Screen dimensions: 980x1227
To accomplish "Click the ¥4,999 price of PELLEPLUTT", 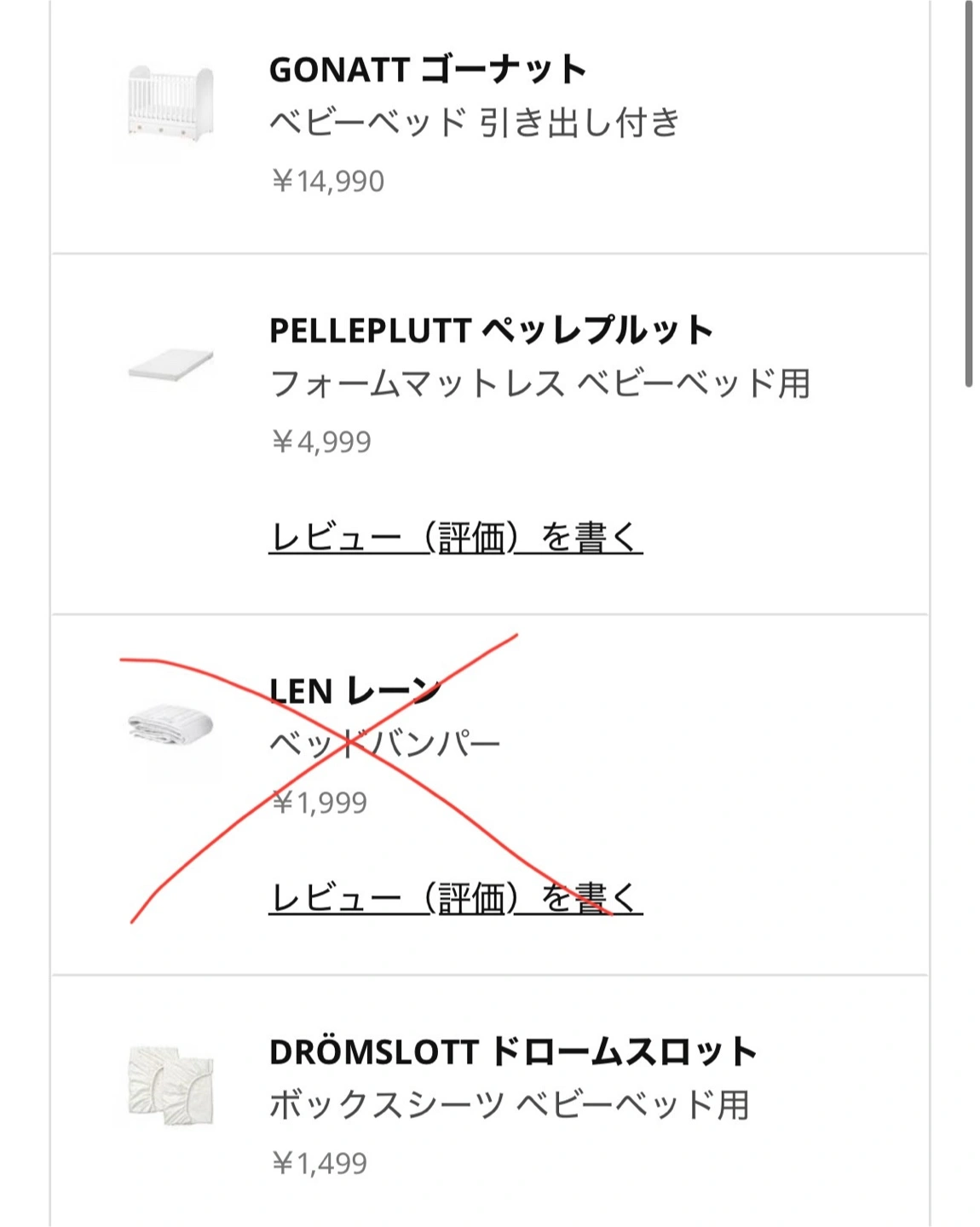I will [x=321, y=442].
